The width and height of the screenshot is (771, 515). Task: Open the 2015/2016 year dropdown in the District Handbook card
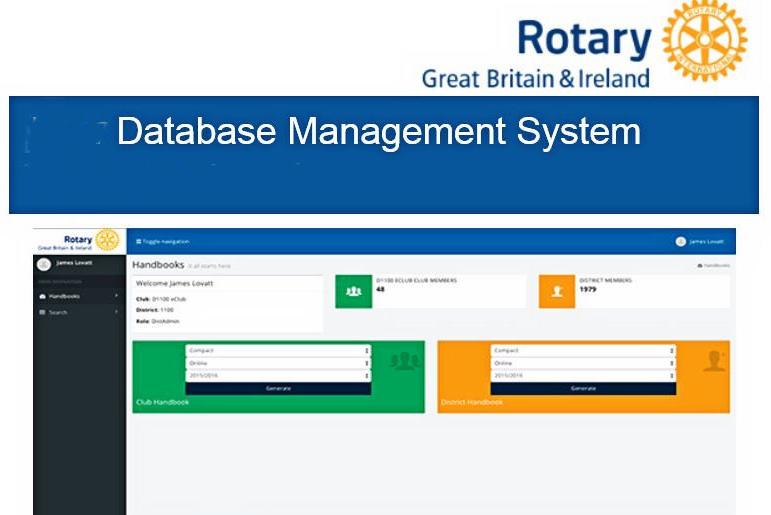(x=583, y=375)
